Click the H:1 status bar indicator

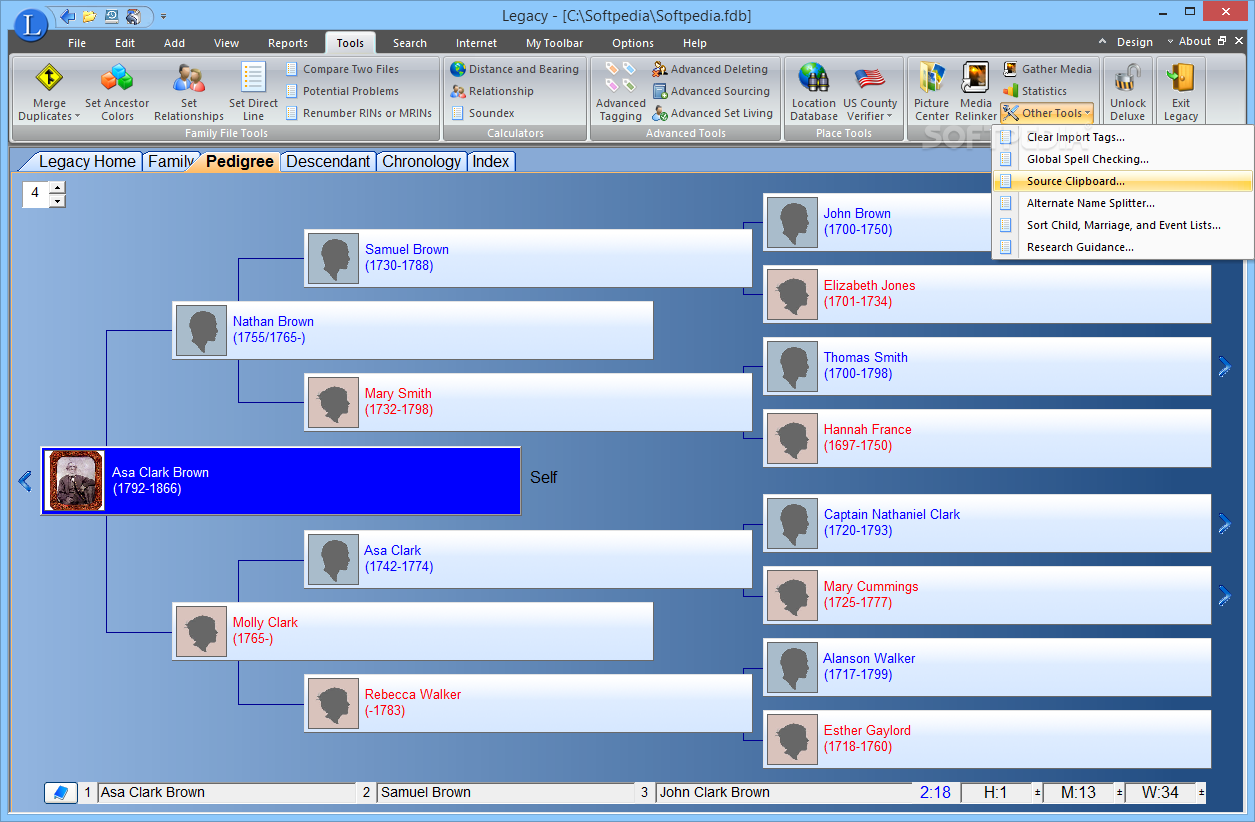995,792
